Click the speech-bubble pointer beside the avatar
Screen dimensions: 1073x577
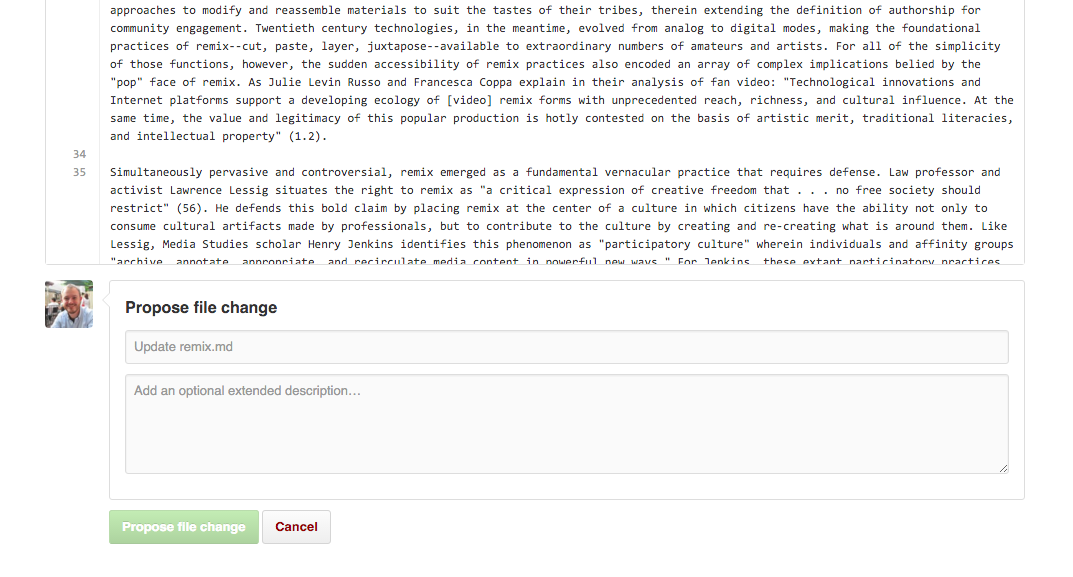tap(105, 299)
